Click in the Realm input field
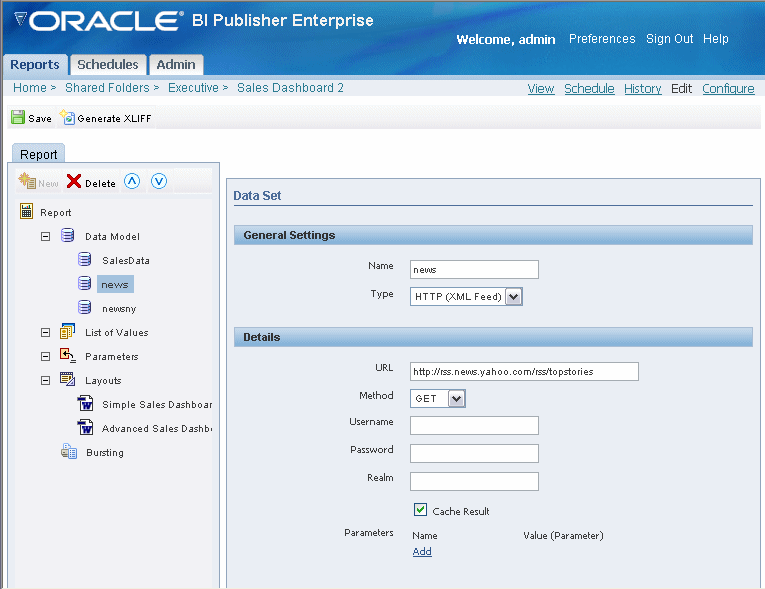Screen dimensions: 765x589 (474, 481)
